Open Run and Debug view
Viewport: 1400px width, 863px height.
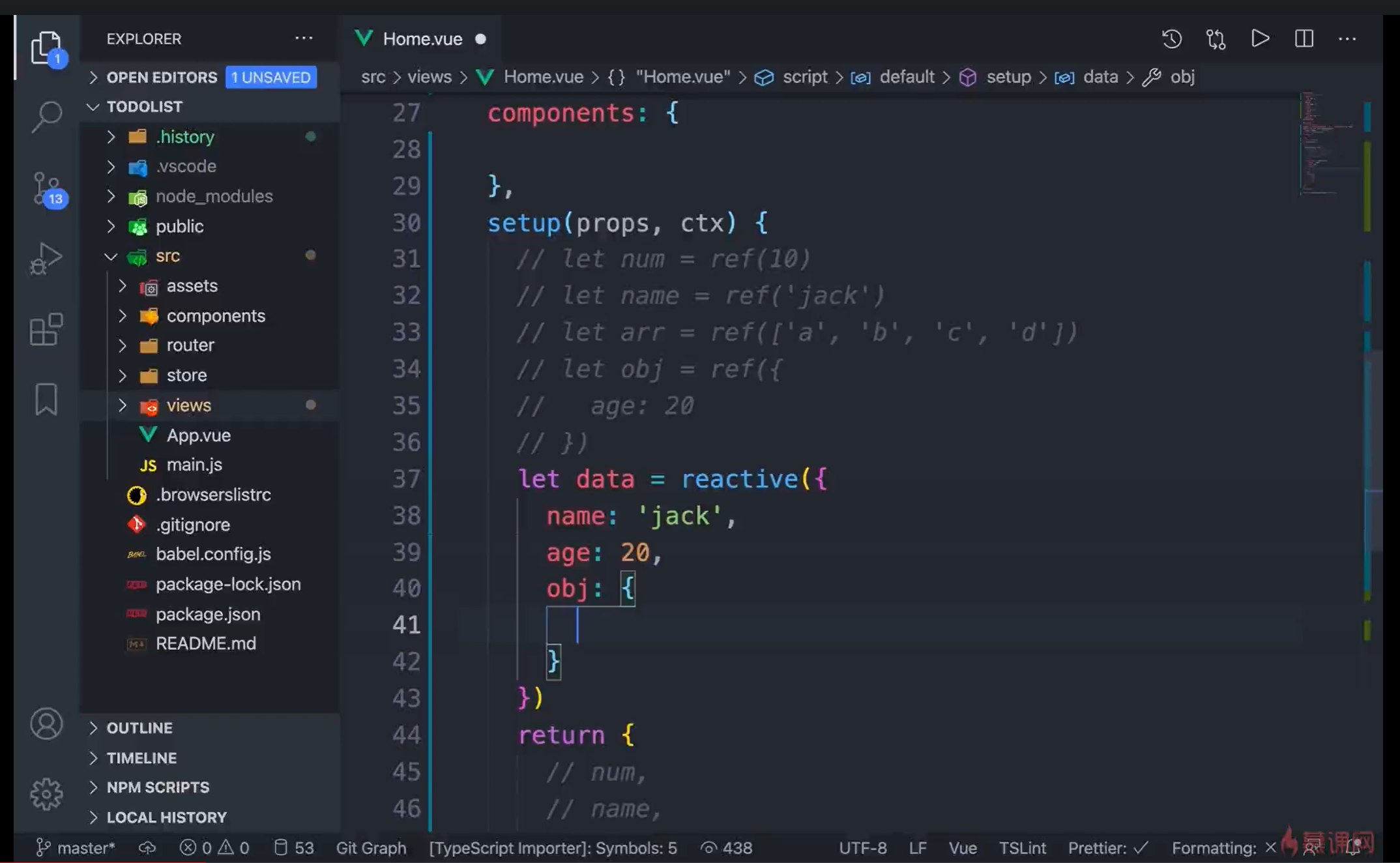pos(46,259)
